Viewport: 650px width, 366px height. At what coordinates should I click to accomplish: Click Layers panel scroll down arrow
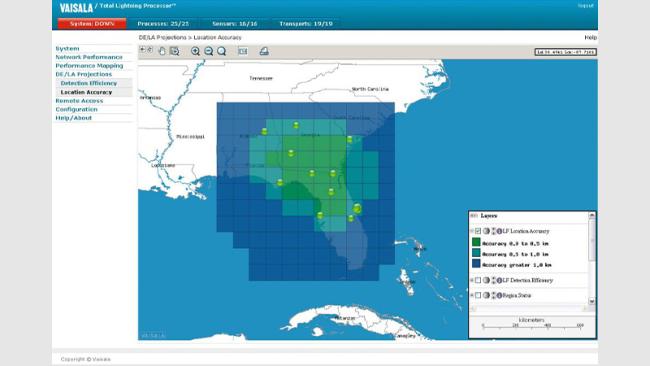pos(592,301)
